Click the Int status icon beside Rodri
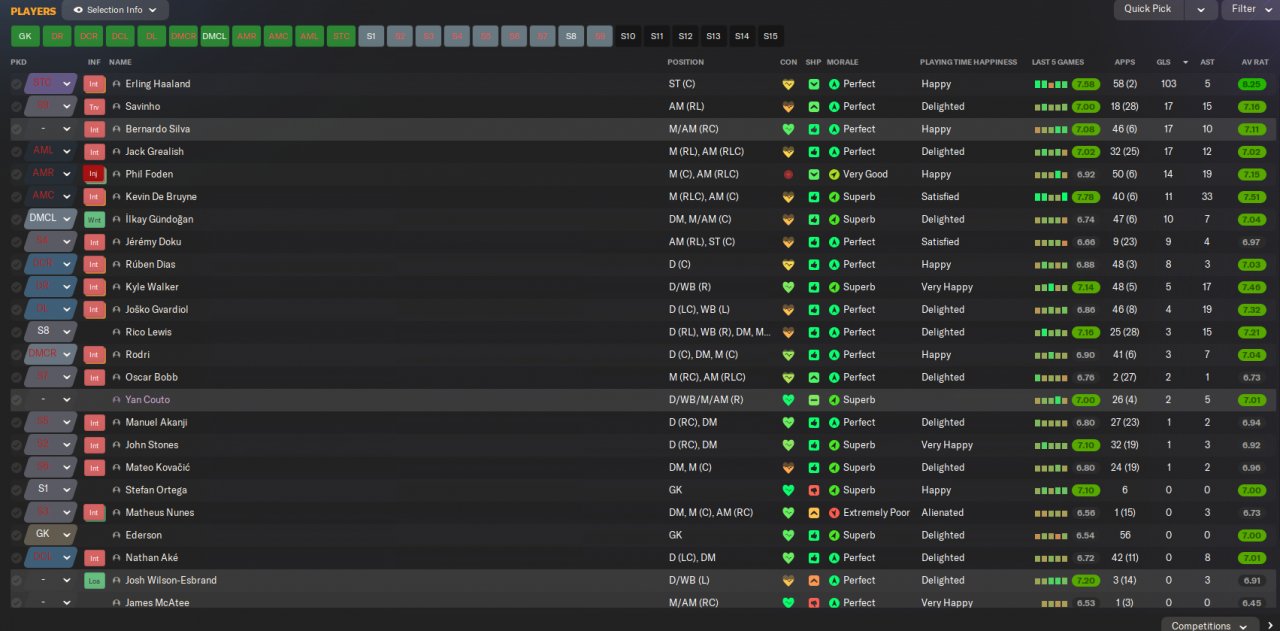Viewport: 1280px width, 631px height. click(94, 355)
